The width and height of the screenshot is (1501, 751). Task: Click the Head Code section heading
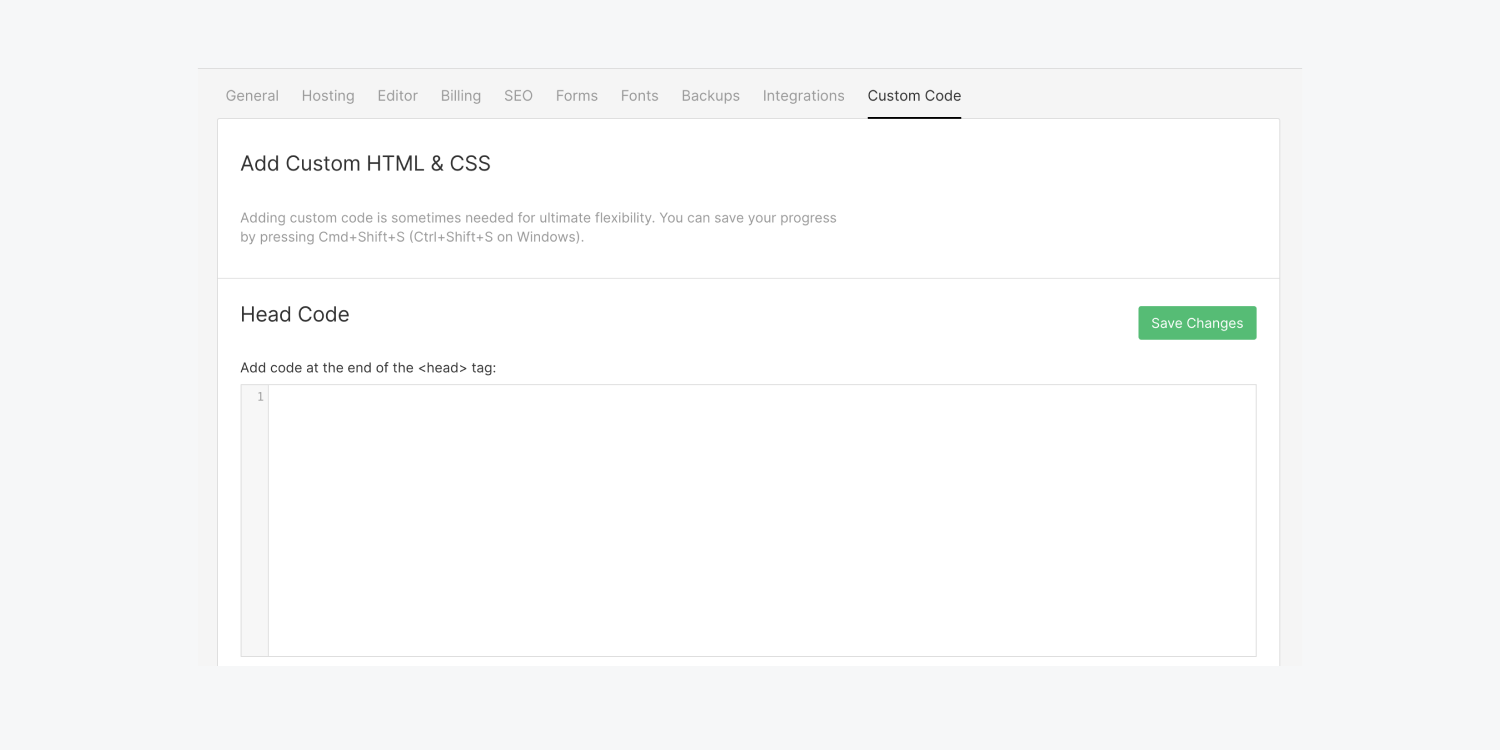[295, 314]
